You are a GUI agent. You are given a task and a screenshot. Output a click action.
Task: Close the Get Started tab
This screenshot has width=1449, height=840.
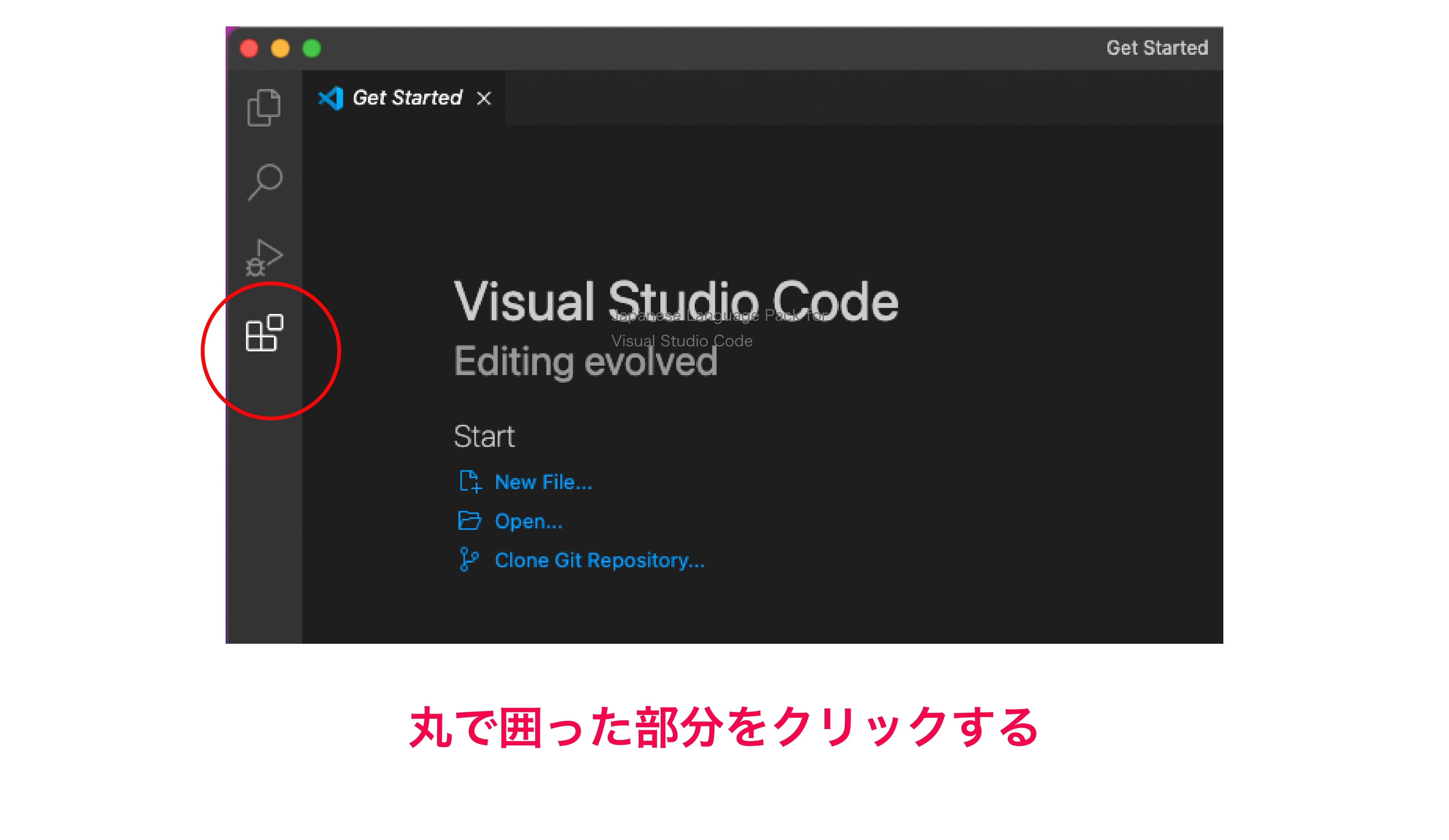(x=484, y=98)
